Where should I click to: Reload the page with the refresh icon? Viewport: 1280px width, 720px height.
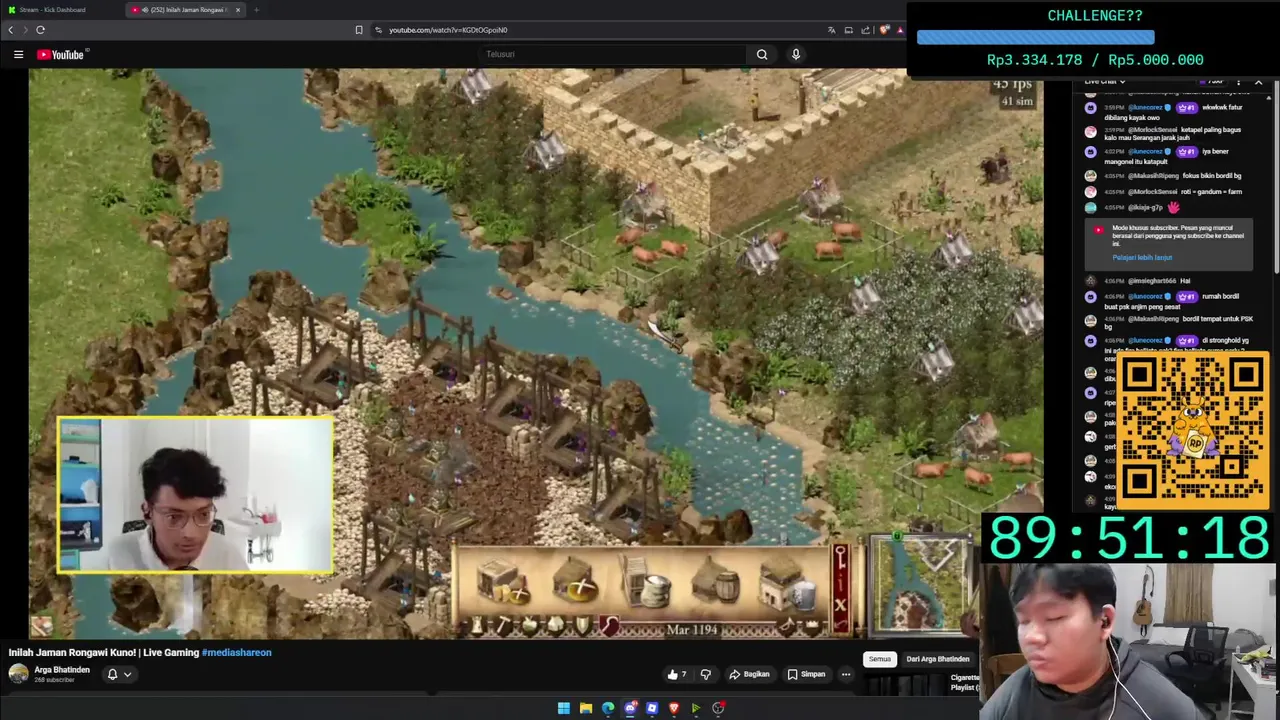pos(40,30)
